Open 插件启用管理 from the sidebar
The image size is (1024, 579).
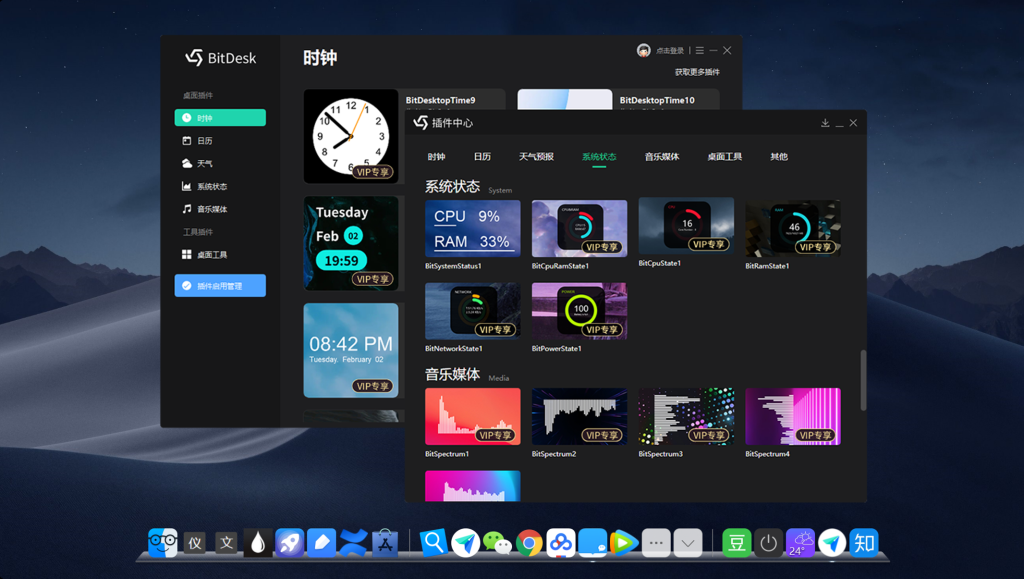click(219, 285)
